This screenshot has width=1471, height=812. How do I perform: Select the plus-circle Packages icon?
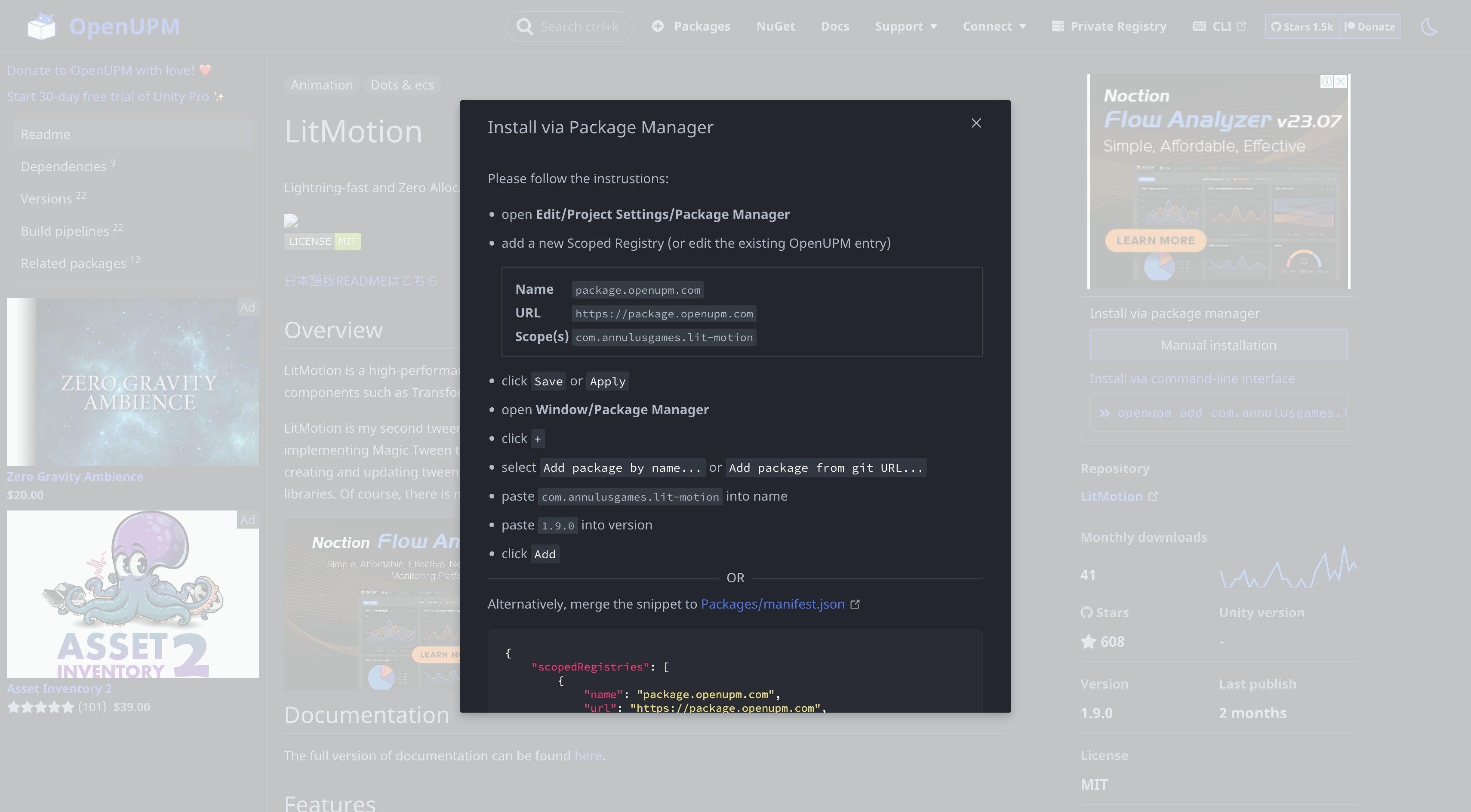[x=658, y=26]
